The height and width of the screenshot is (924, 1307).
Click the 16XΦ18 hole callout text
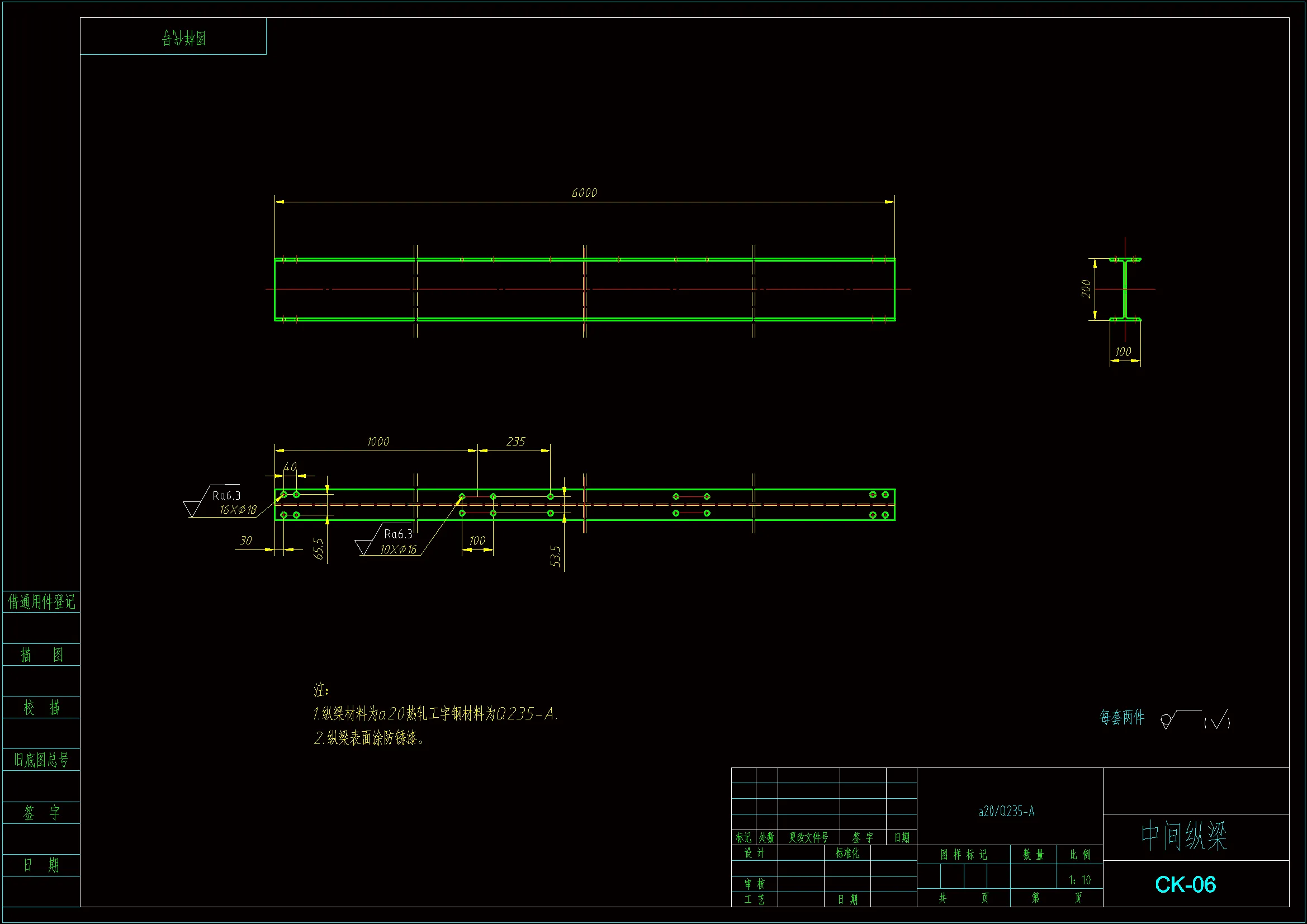[x=238, y=510]
